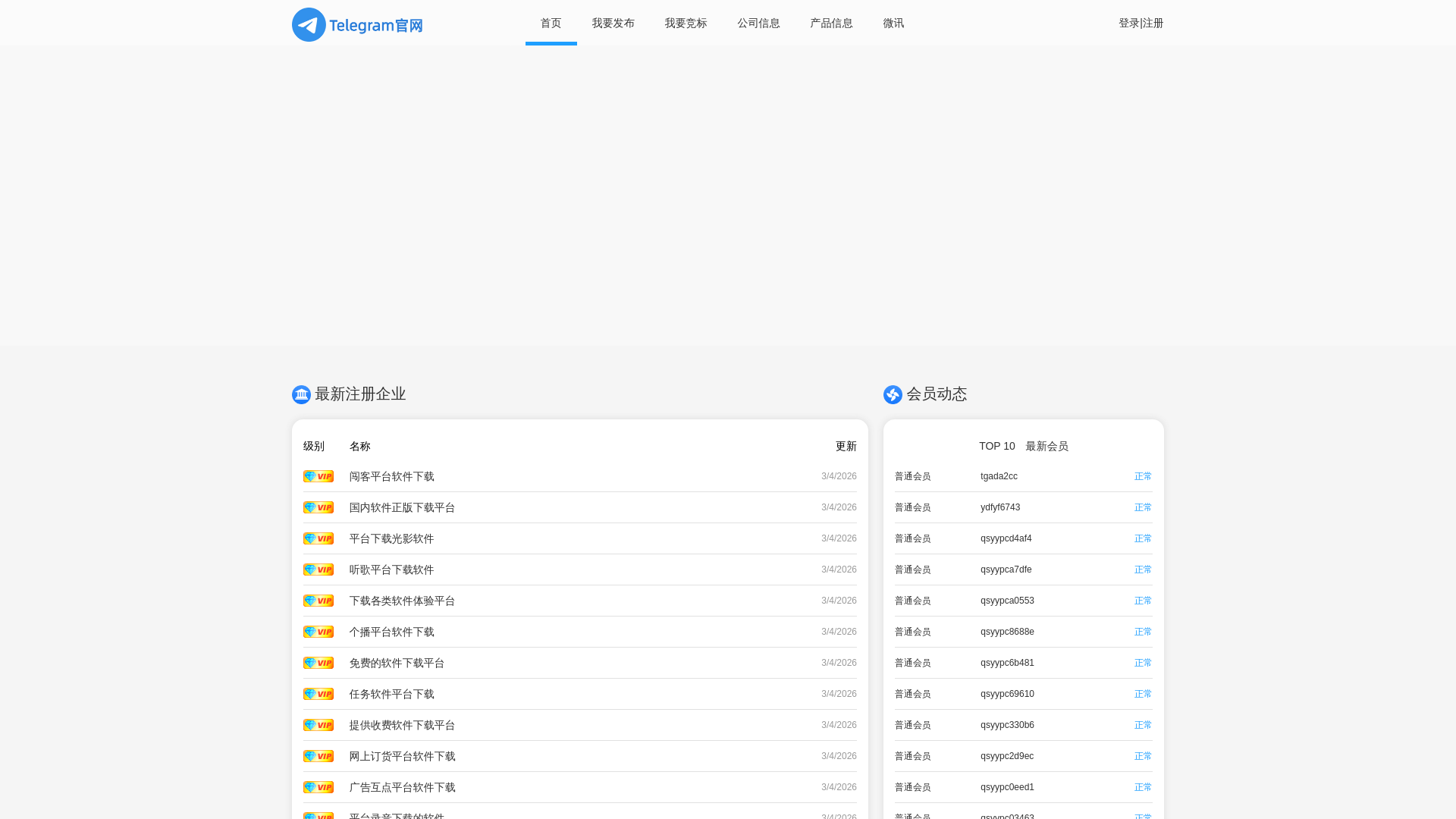Click VIP badge for 免费的软件下载平台
Image resolution: width=1456 pixels, height=819 pixels.
318,663
